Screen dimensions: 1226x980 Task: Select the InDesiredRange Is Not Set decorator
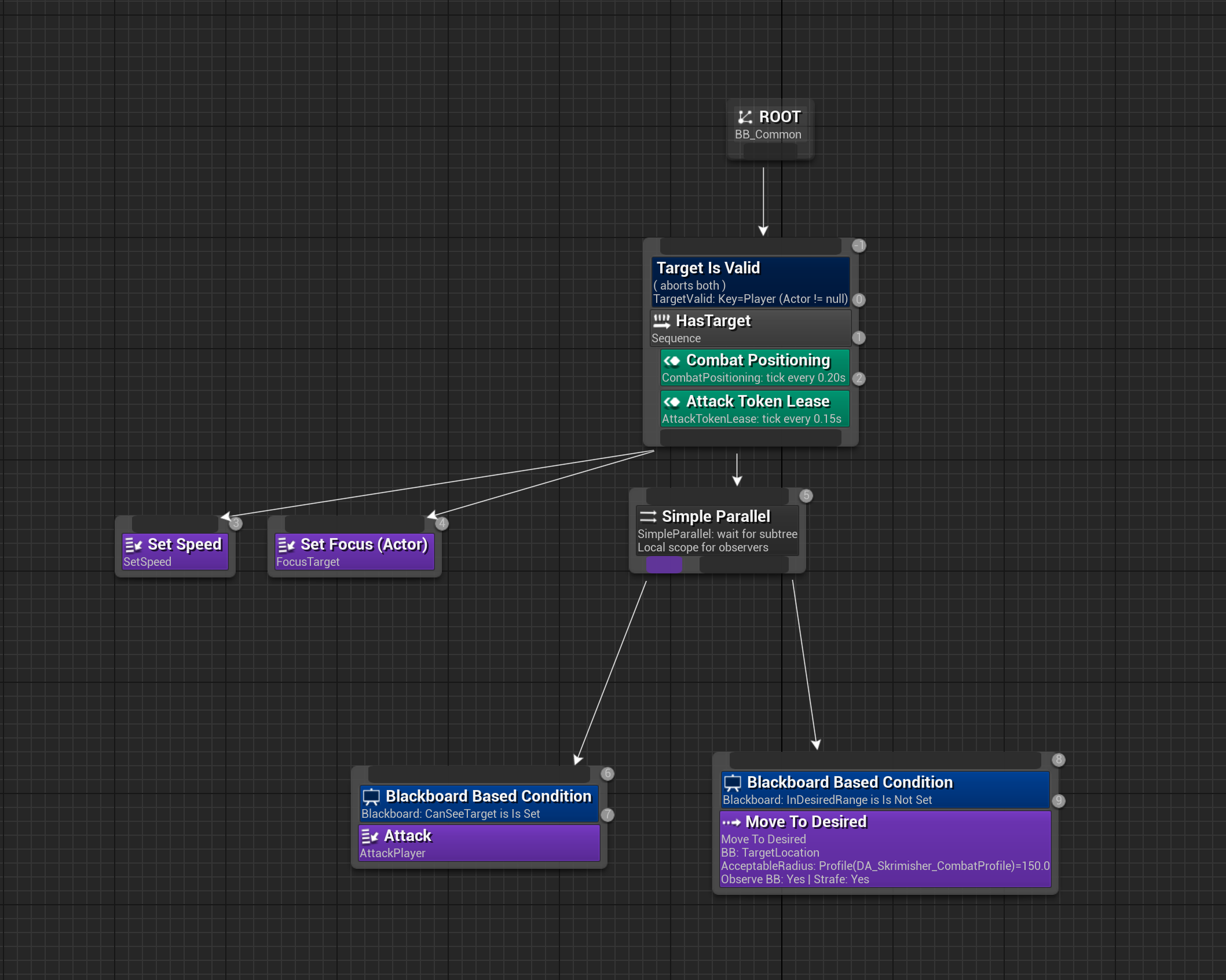884,790
